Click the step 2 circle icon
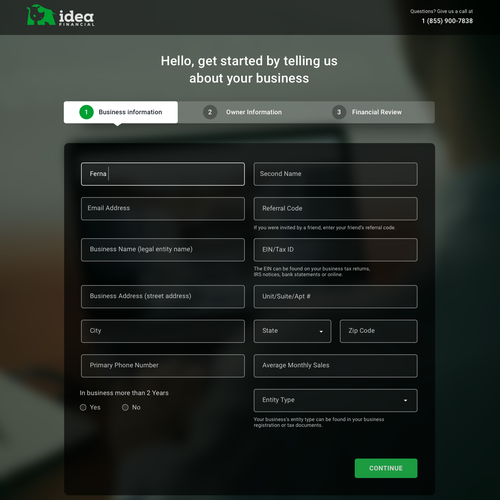The height and width of the screenshot is (500, 500). point(210,112)
